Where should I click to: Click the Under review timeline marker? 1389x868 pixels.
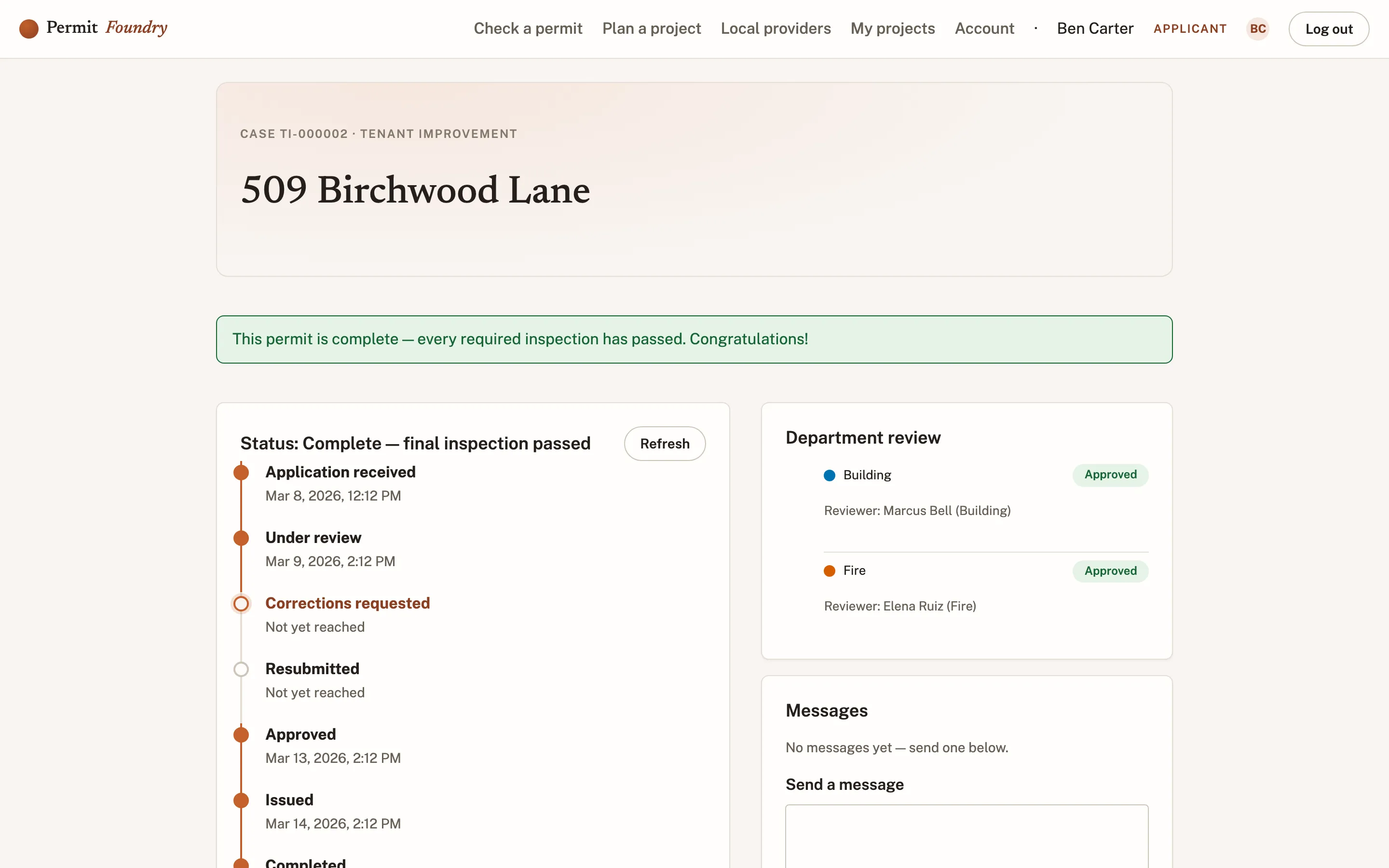tap(241, 538)
